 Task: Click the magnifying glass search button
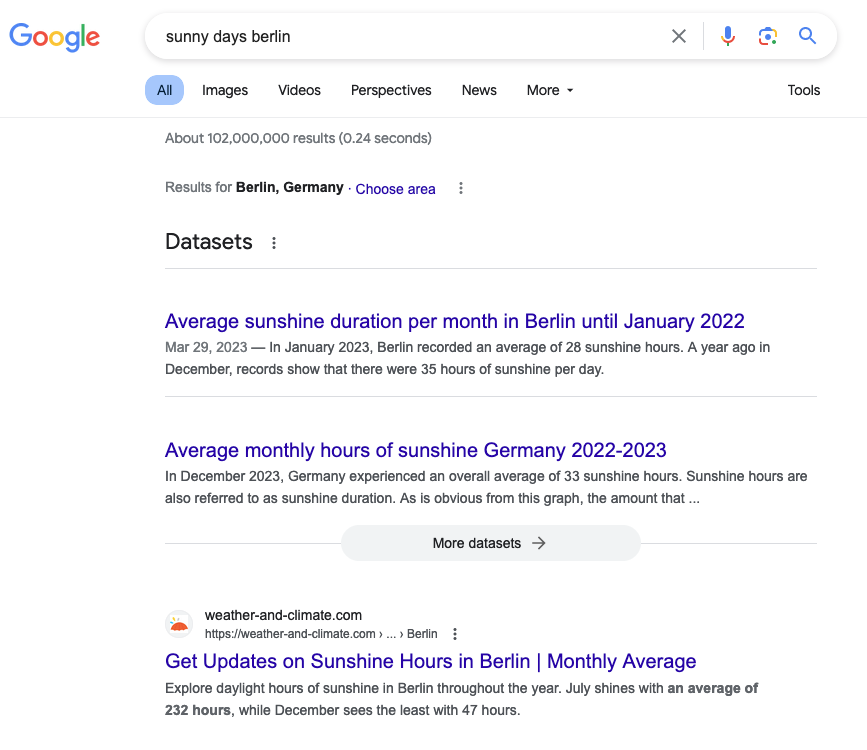click(808, 37)
